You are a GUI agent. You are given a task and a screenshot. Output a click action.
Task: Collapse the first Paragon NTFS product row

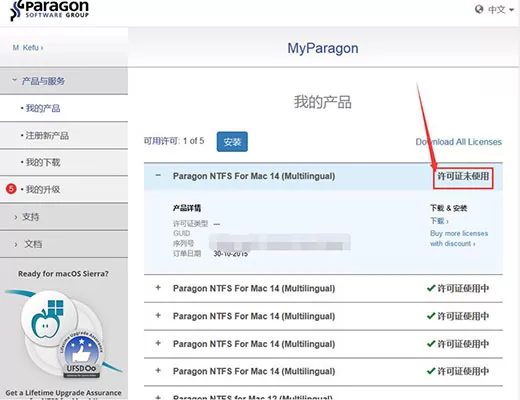158,175
